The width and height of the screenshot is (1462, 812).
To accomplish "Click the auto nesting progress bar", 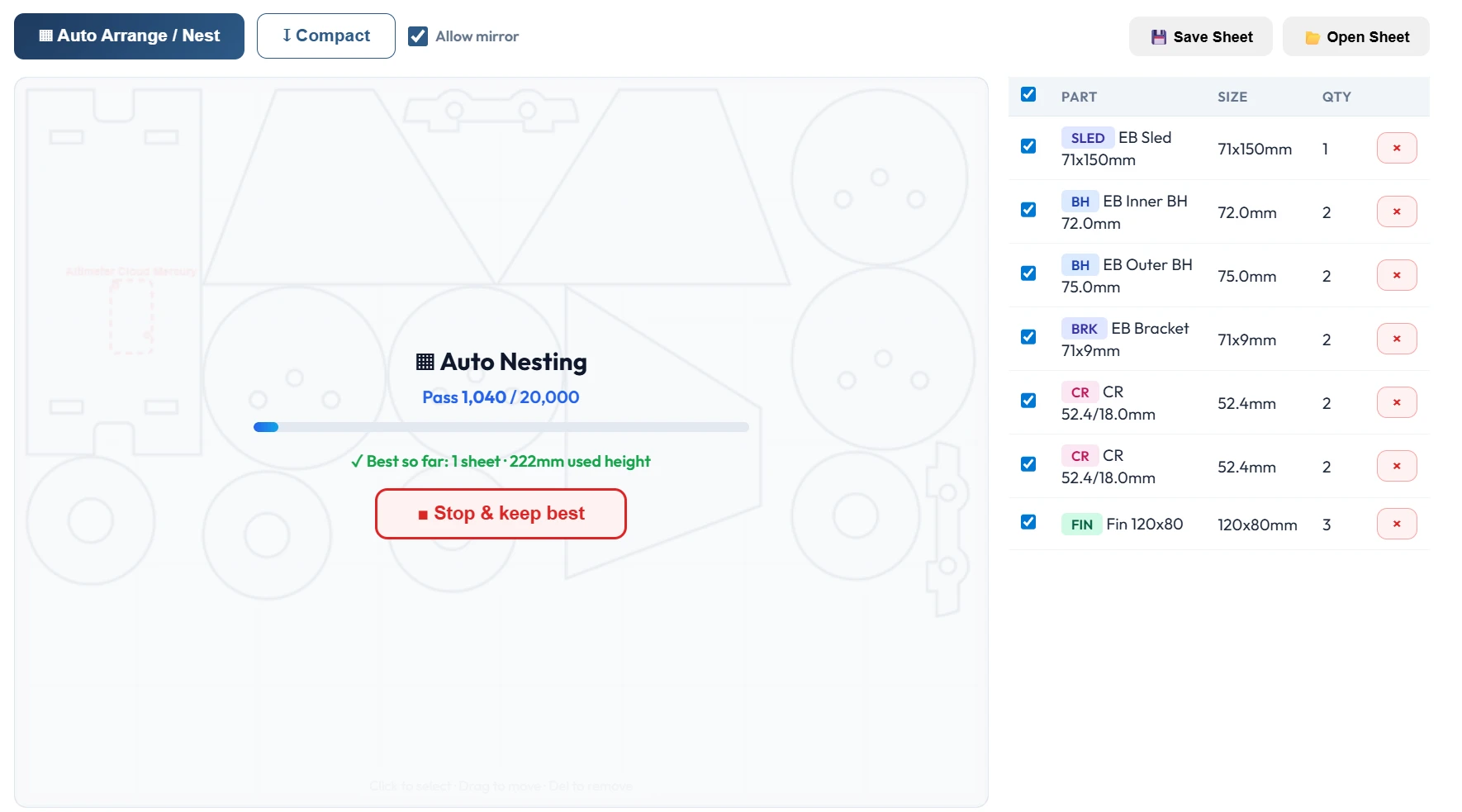I will click(x=500, y=427).
